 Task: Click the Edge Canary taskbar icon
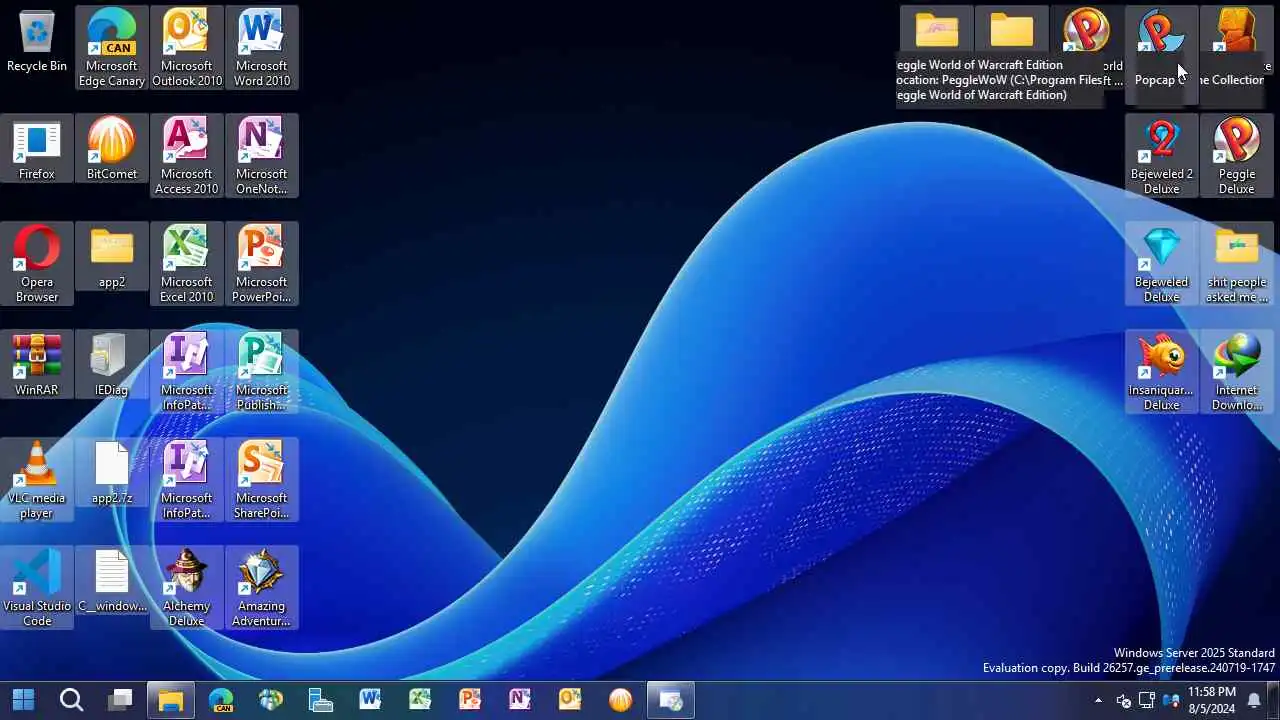(221, 700)
